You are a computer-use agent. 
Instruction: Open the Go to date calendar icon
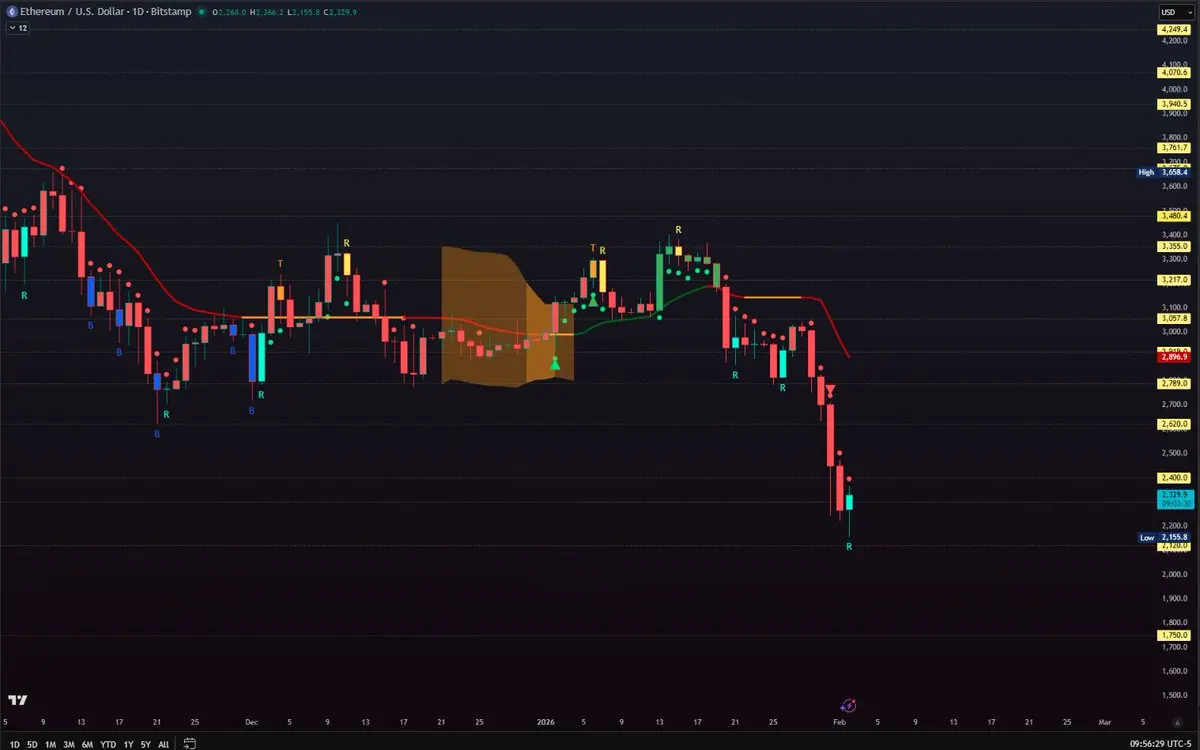tap(189, 744)
